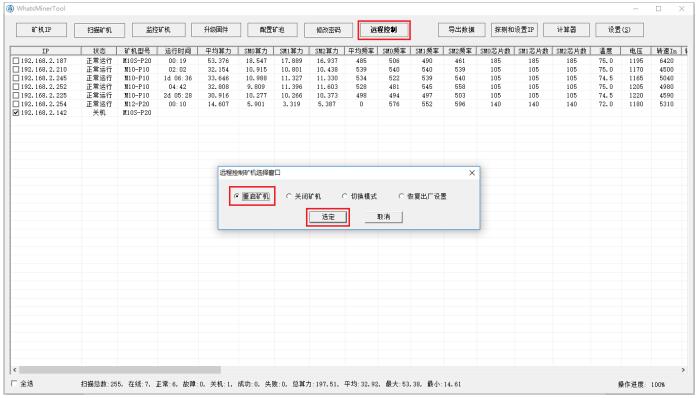Open the 计算器 calculator

pos(567,30)
